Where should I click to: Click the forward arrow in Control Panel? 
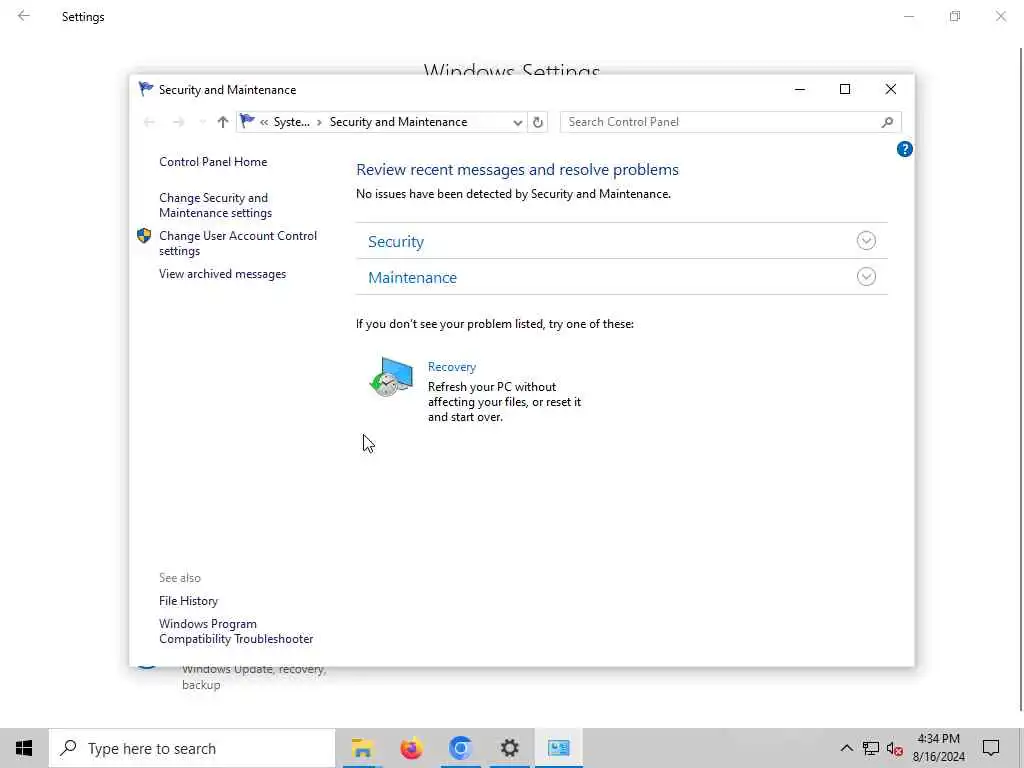pos(178,122)
